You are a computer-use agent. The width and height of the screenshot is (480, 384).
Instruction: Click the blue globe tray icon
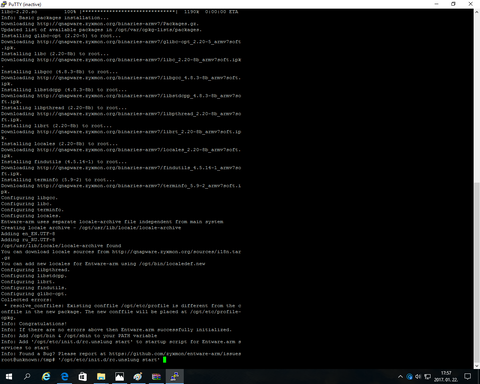[410, 377]
